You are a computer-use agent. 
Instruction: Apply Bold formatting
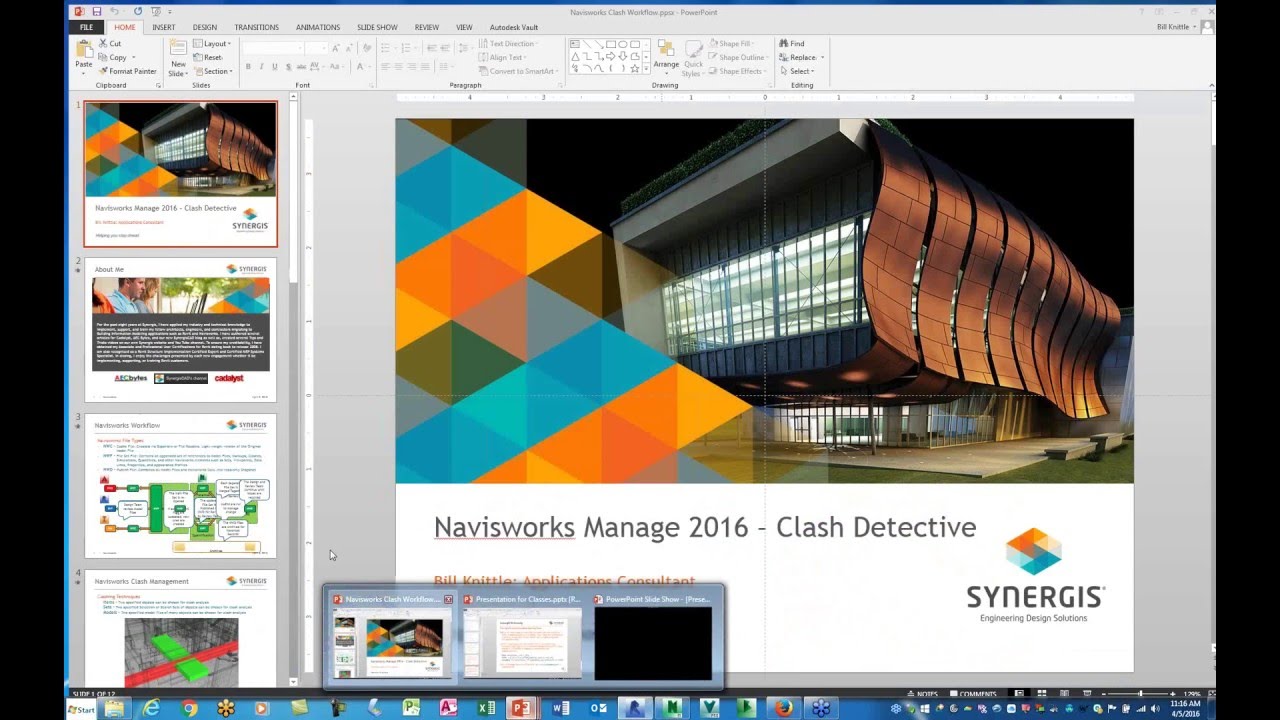pyautogui.click(x=248, y=67)
